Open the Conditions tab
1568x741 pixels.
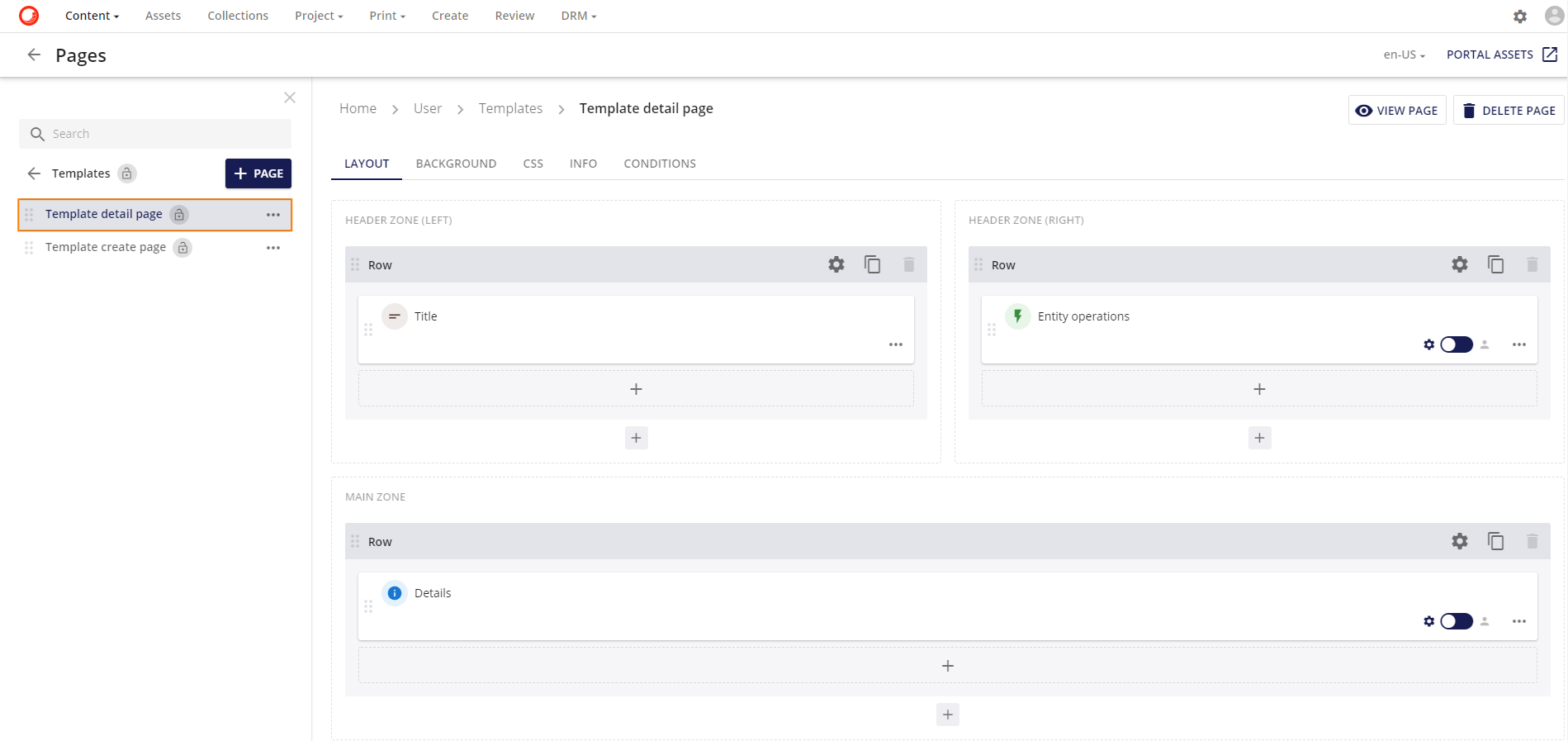pos(659,164)
